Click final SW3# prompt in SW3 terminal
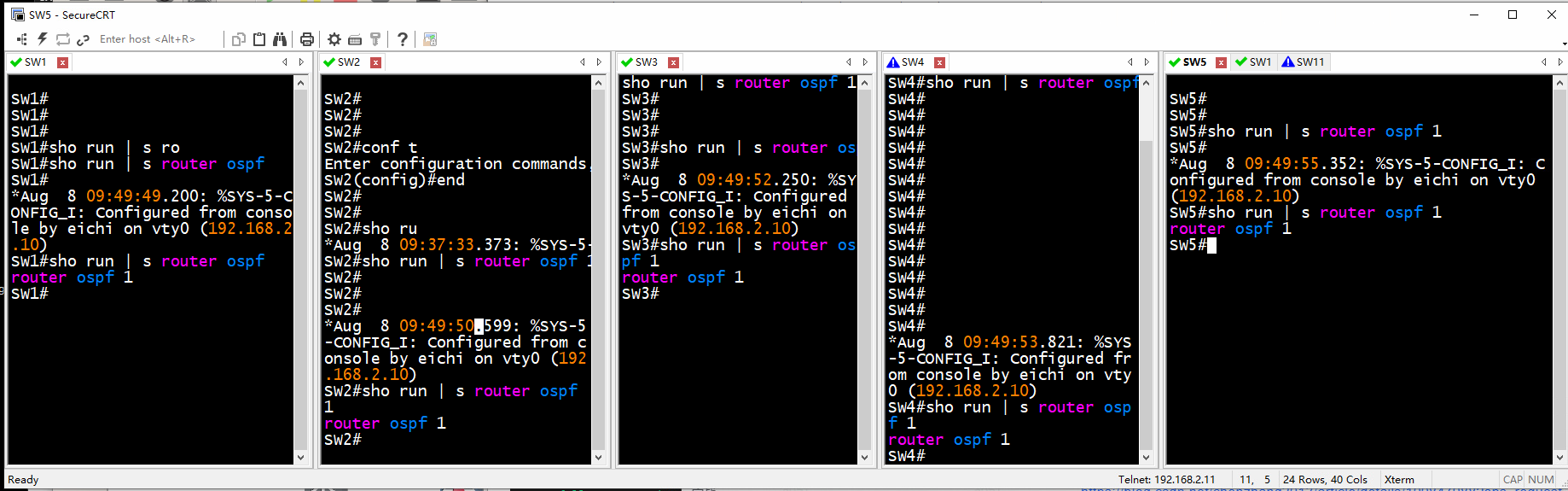This screenshot has height=491, width=1568. pos(641,294)
